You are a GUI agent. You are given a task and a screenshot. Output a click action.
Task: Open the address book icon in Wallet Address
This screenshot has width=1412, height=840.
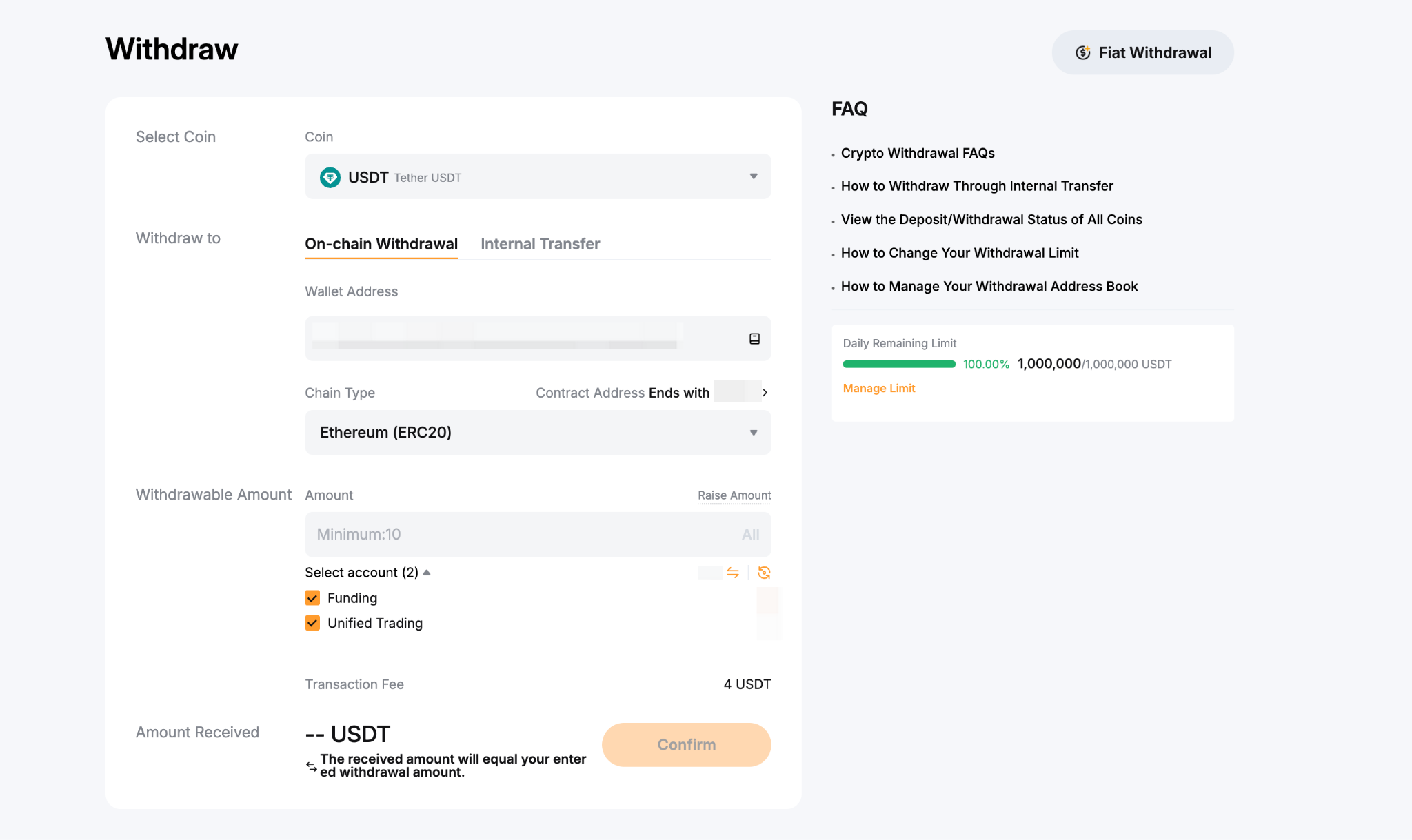(754, 338)
